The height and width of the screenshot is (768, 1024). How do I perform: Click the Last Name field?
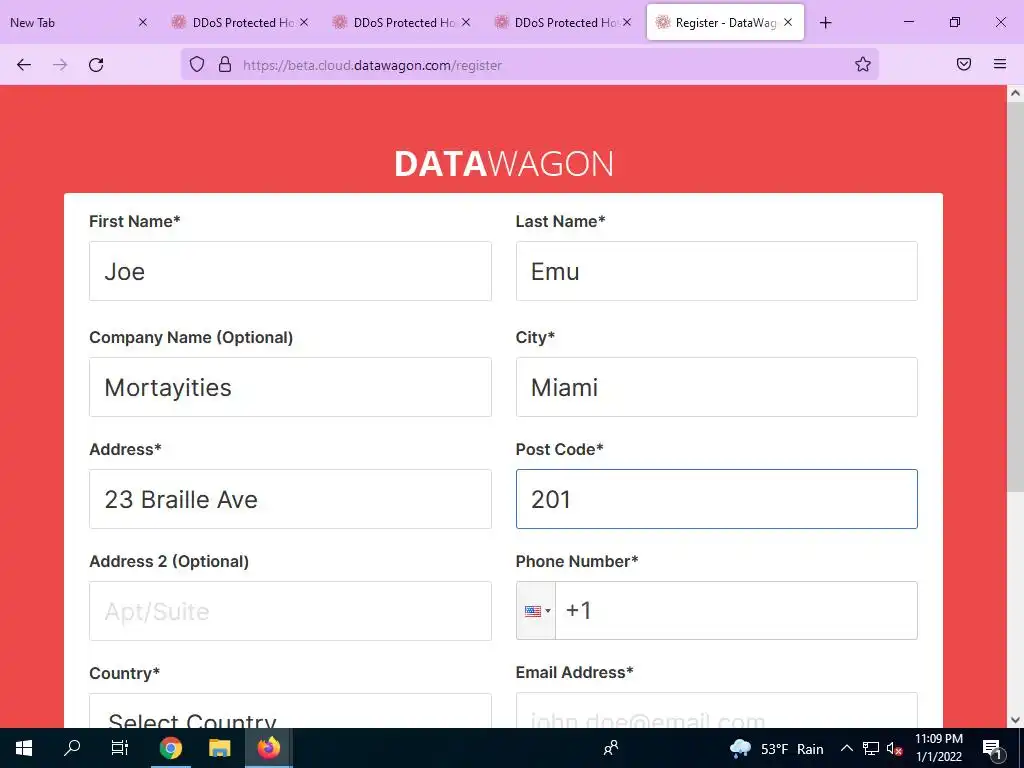coord(716,271)
